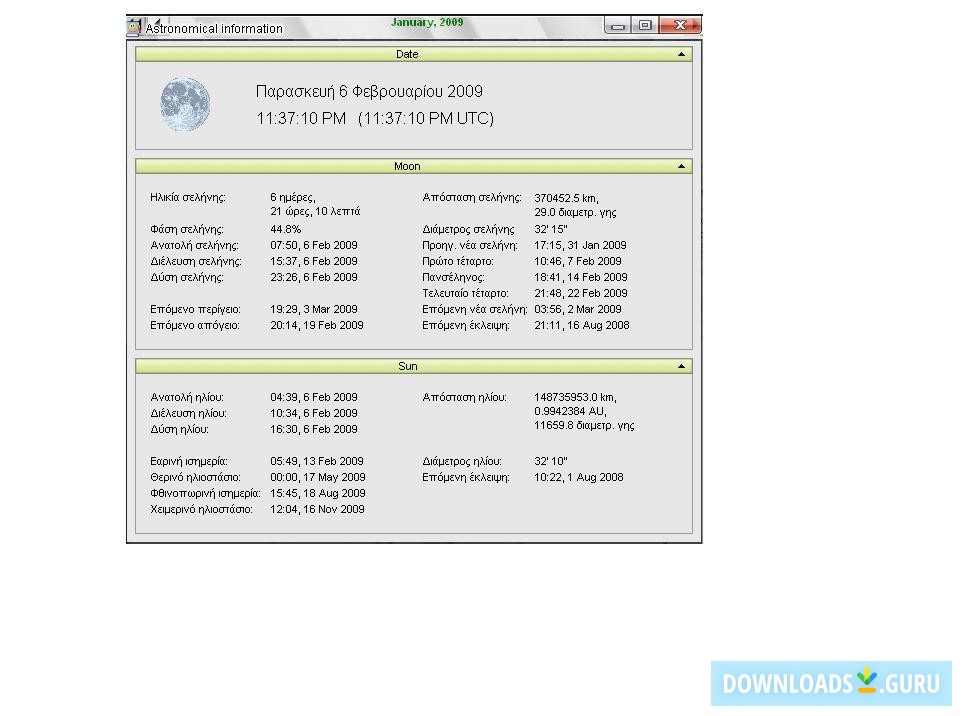Click spring equinox 05:49, 13 Feb 2009

(x=317, y=461)
